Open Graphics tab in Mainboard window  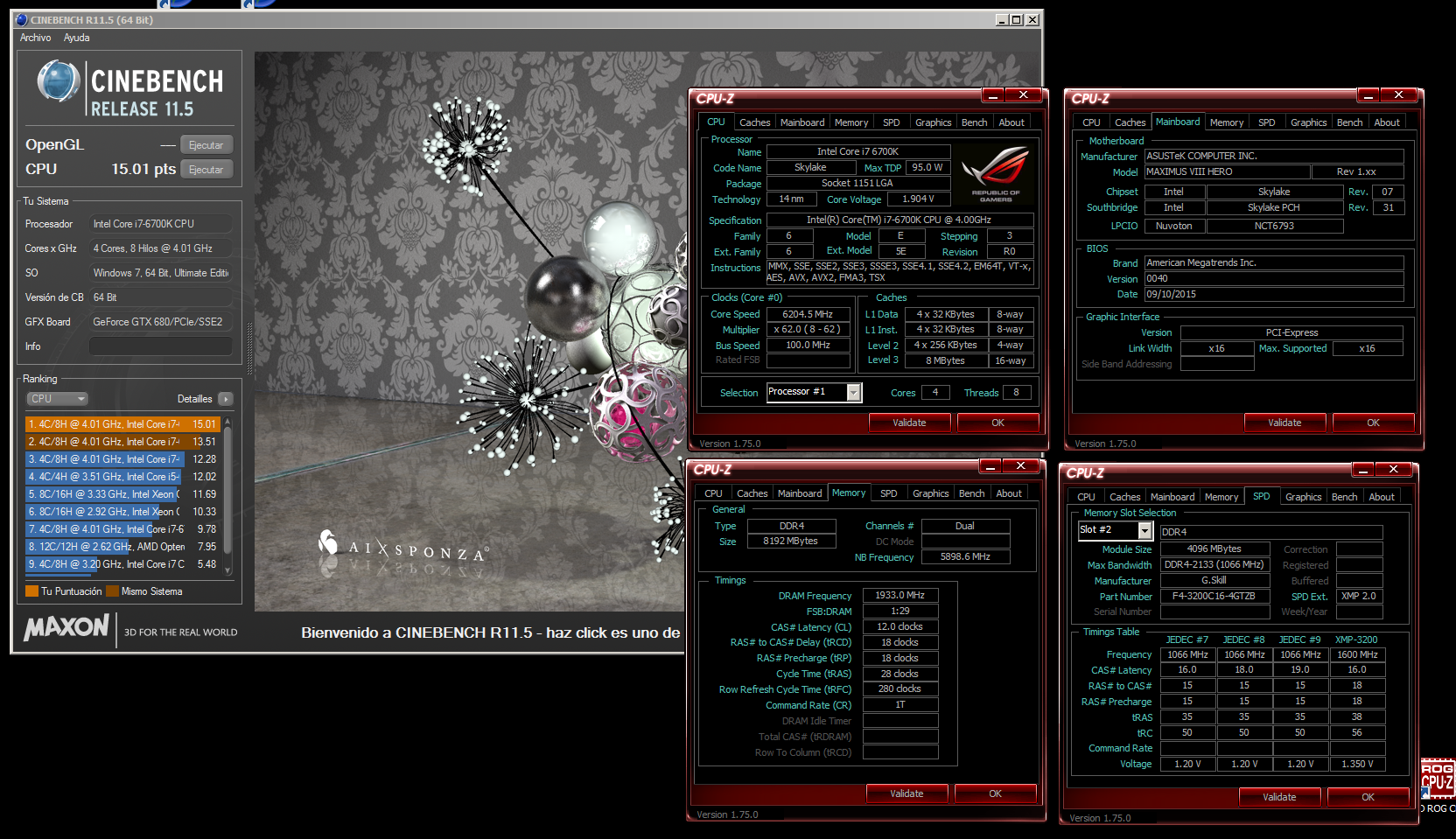[x=1309, y=122]
